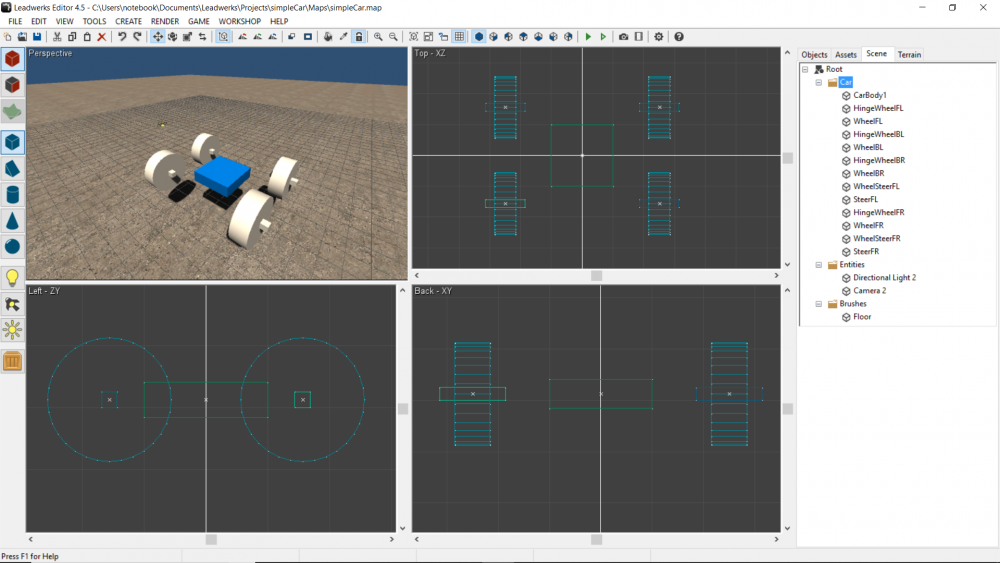Viewport: 1000px width, 563px height.
Task: Select the CarBody1 scene item
Action: pyautogui.click(x=870, y=96)
